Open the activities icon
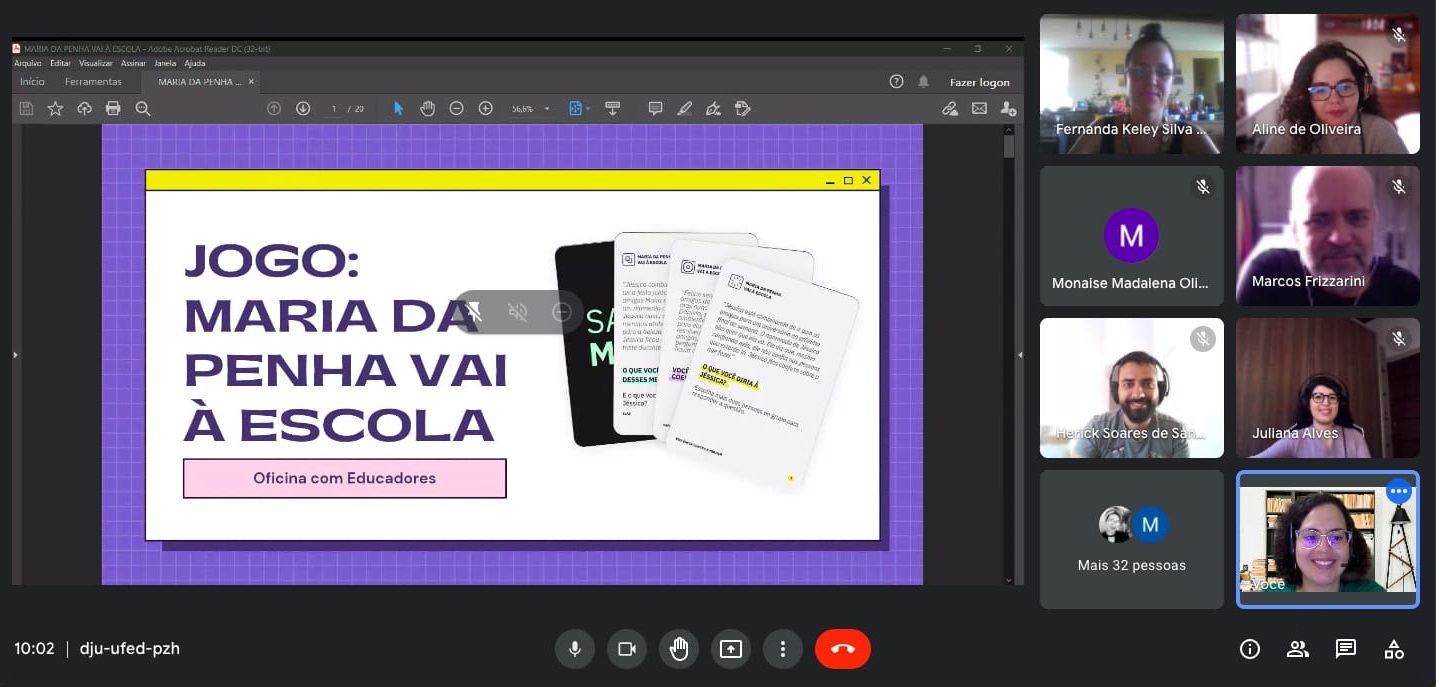The height and width of the screenshot is (687, 1440). (x=1394, y=649)
